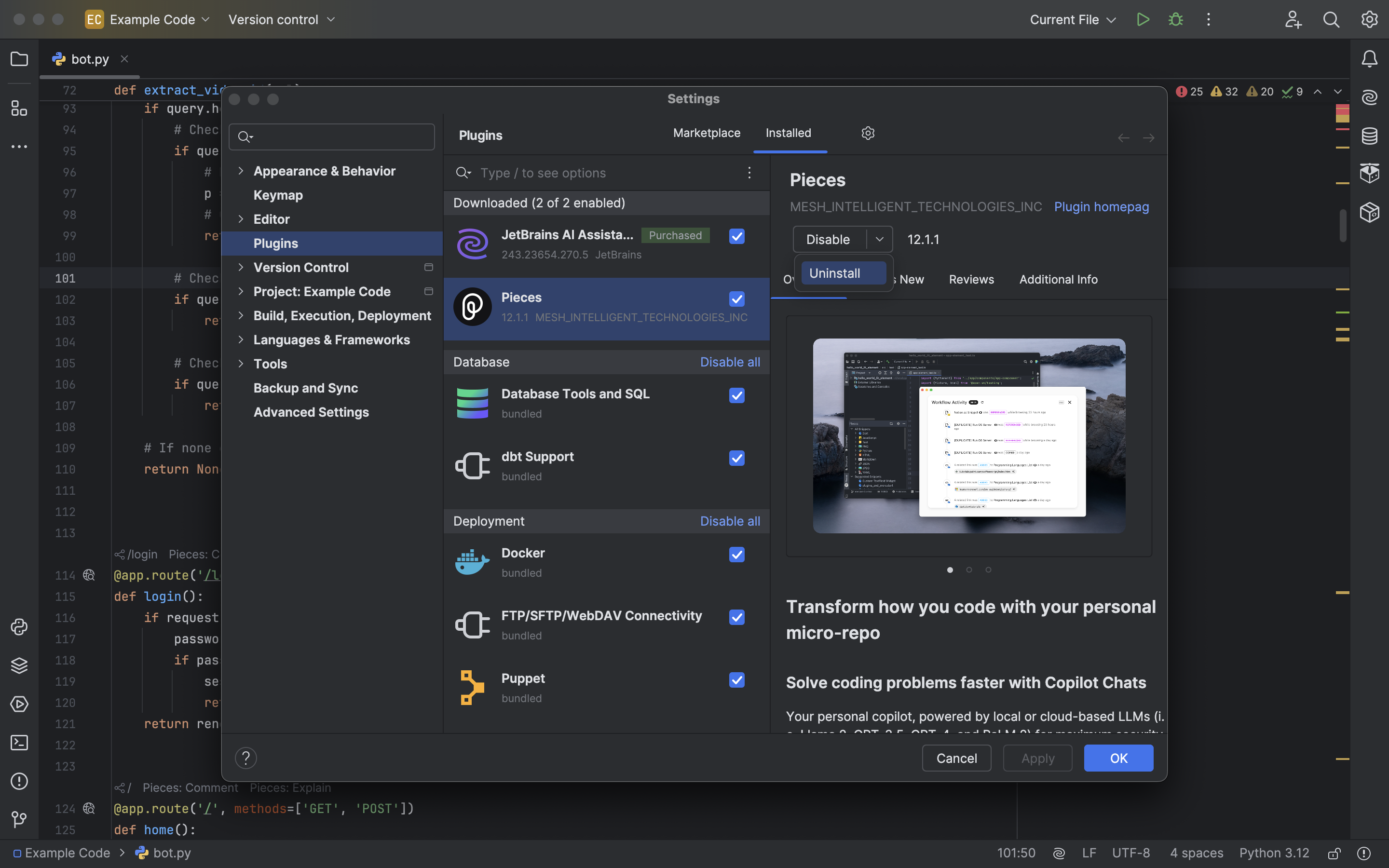Expand Languages & Frameworks node
Screen dimensions: 1389x868
click(x=241, y=340)
